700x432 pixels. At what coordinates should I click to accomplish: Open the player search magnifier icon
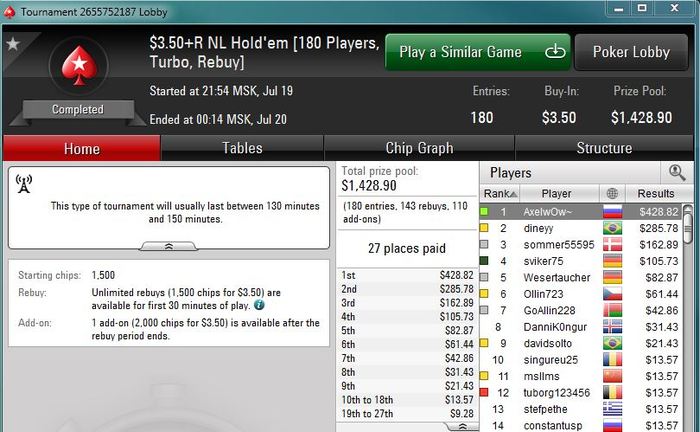tap(677, 172)
